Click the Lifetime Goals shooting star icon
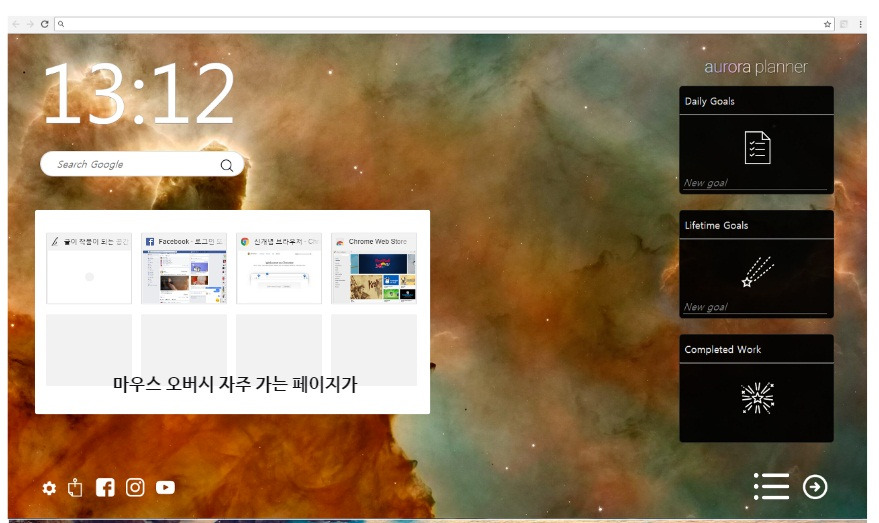This screenshot has width=879, height=523. (x=757, y=272)
